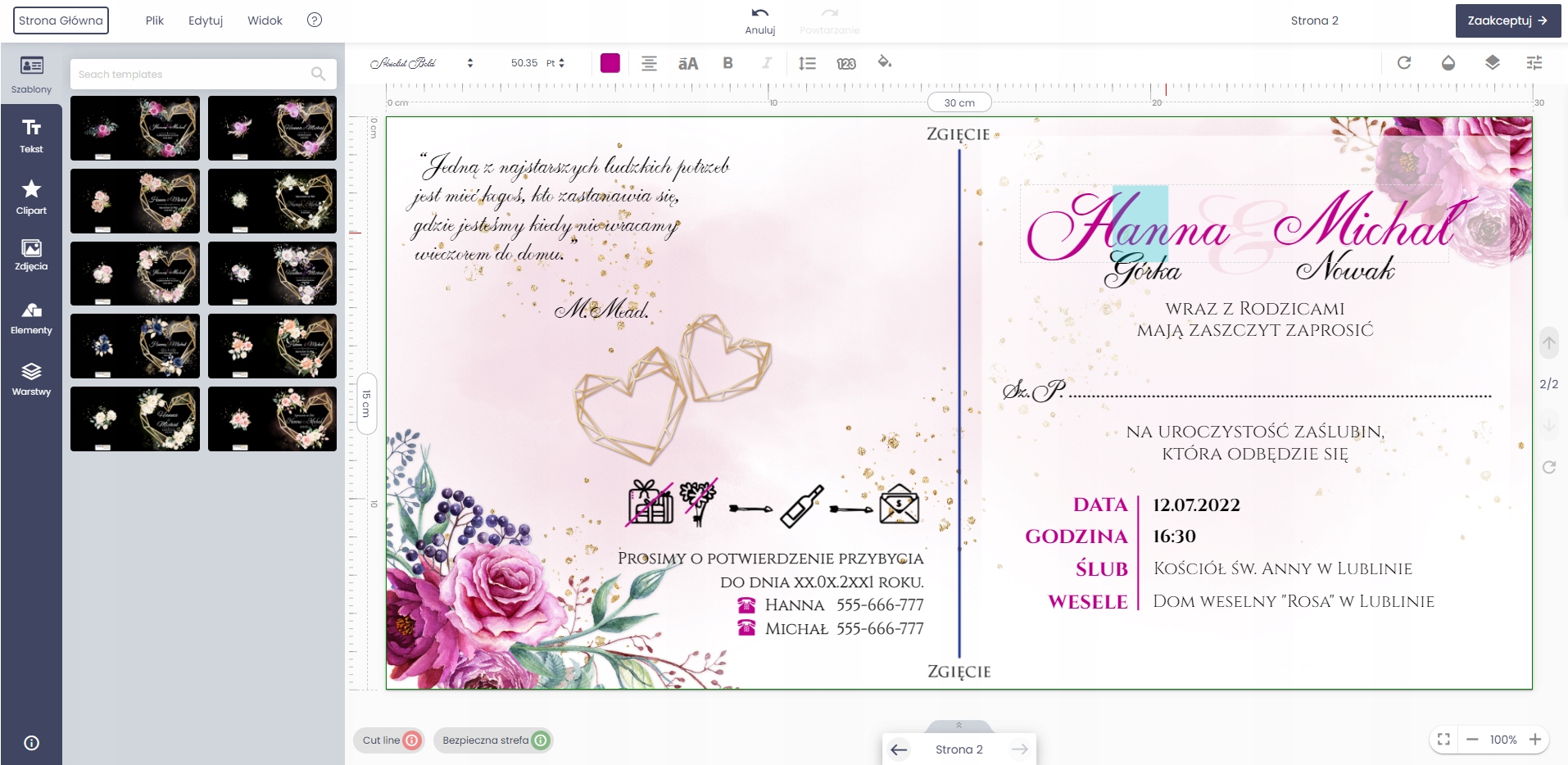This screenshot has width=1568, height=765.
Task: Open the text alignment options
Action: point(649,63)
